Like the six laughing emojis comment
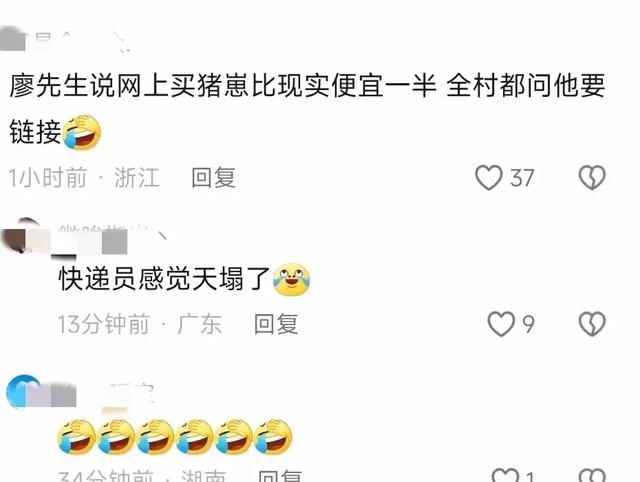 (x=505, y=475)
